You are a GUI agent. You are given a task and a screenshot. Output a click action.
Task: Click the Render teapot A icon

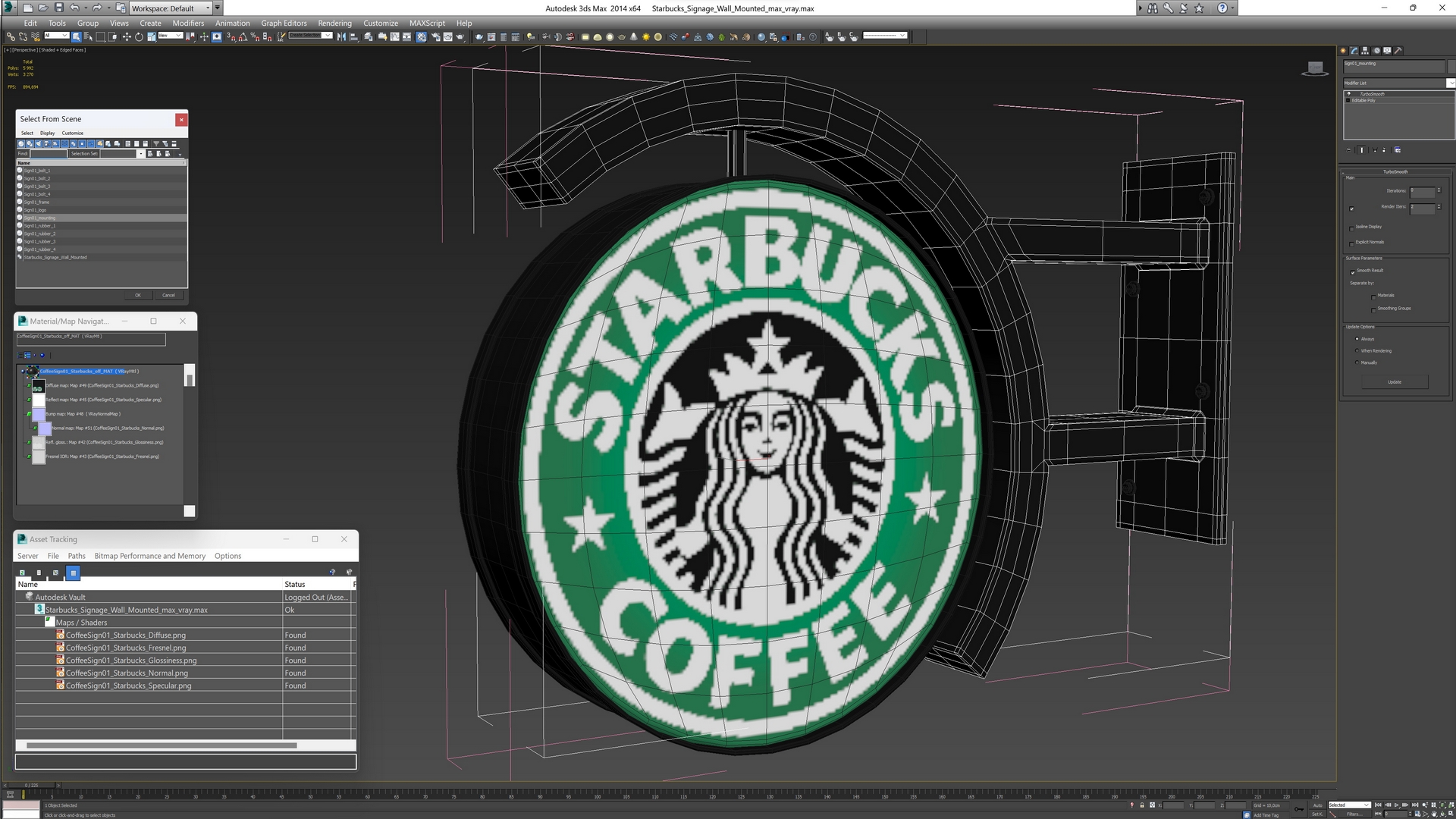tap(829, 36)
